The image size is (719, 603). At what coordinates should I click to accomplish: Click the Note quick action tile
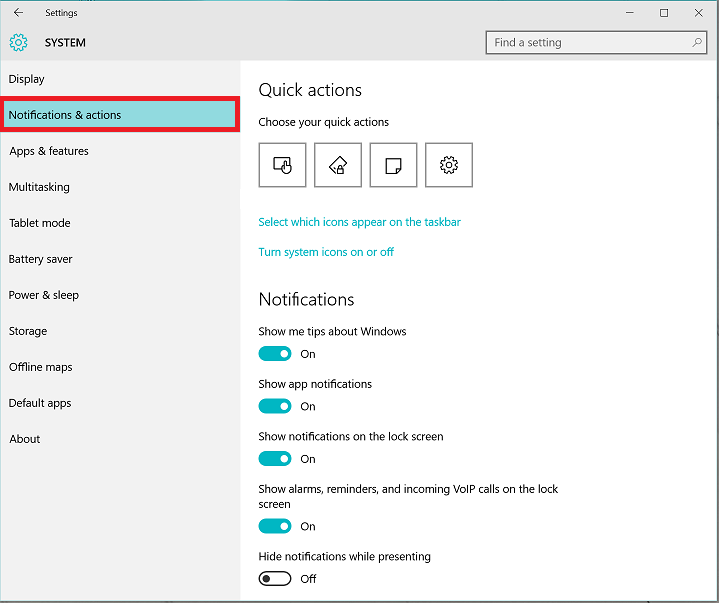point(393,165)
